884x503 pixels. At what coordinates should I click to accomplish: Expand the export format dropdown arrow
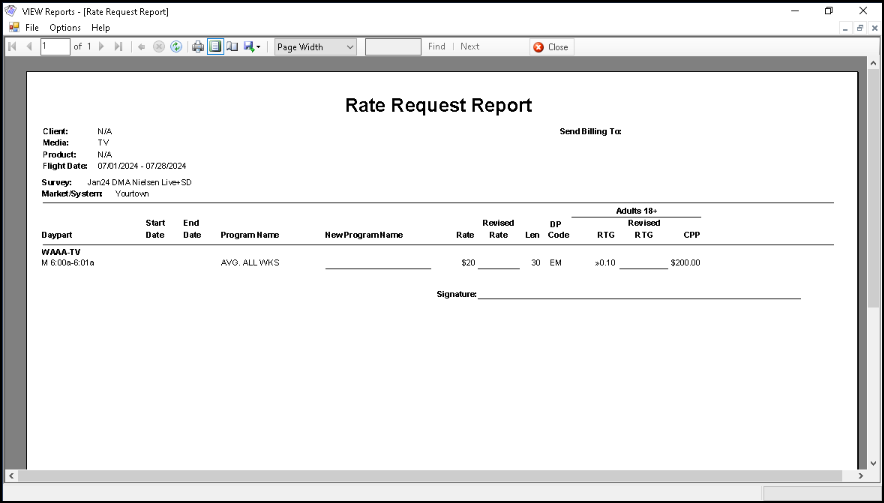258,47
